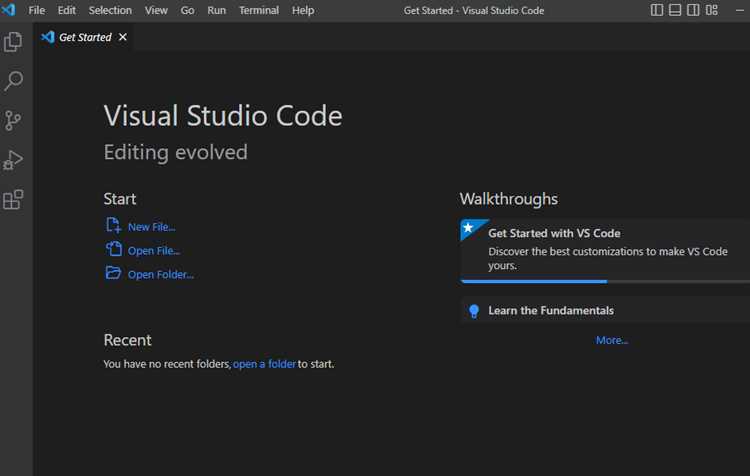Viewport: 750px width, 476px height.
Task: Open the Extensions view
Action: 13,199
